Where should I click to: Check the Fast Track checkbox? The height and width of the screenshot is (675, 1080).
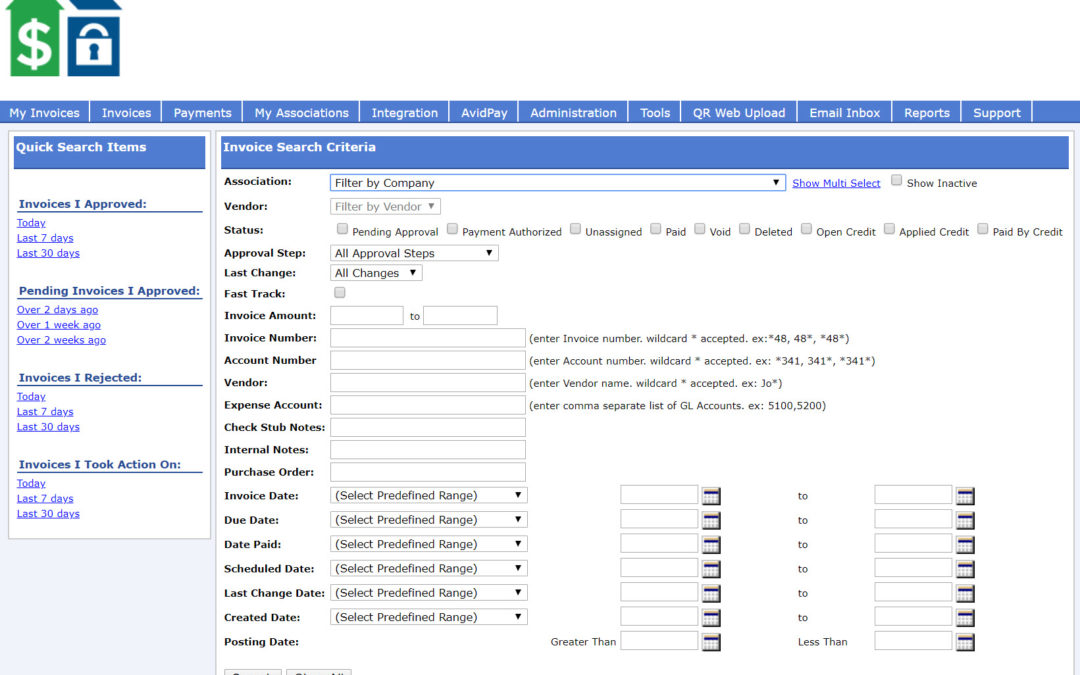point(340,293)
